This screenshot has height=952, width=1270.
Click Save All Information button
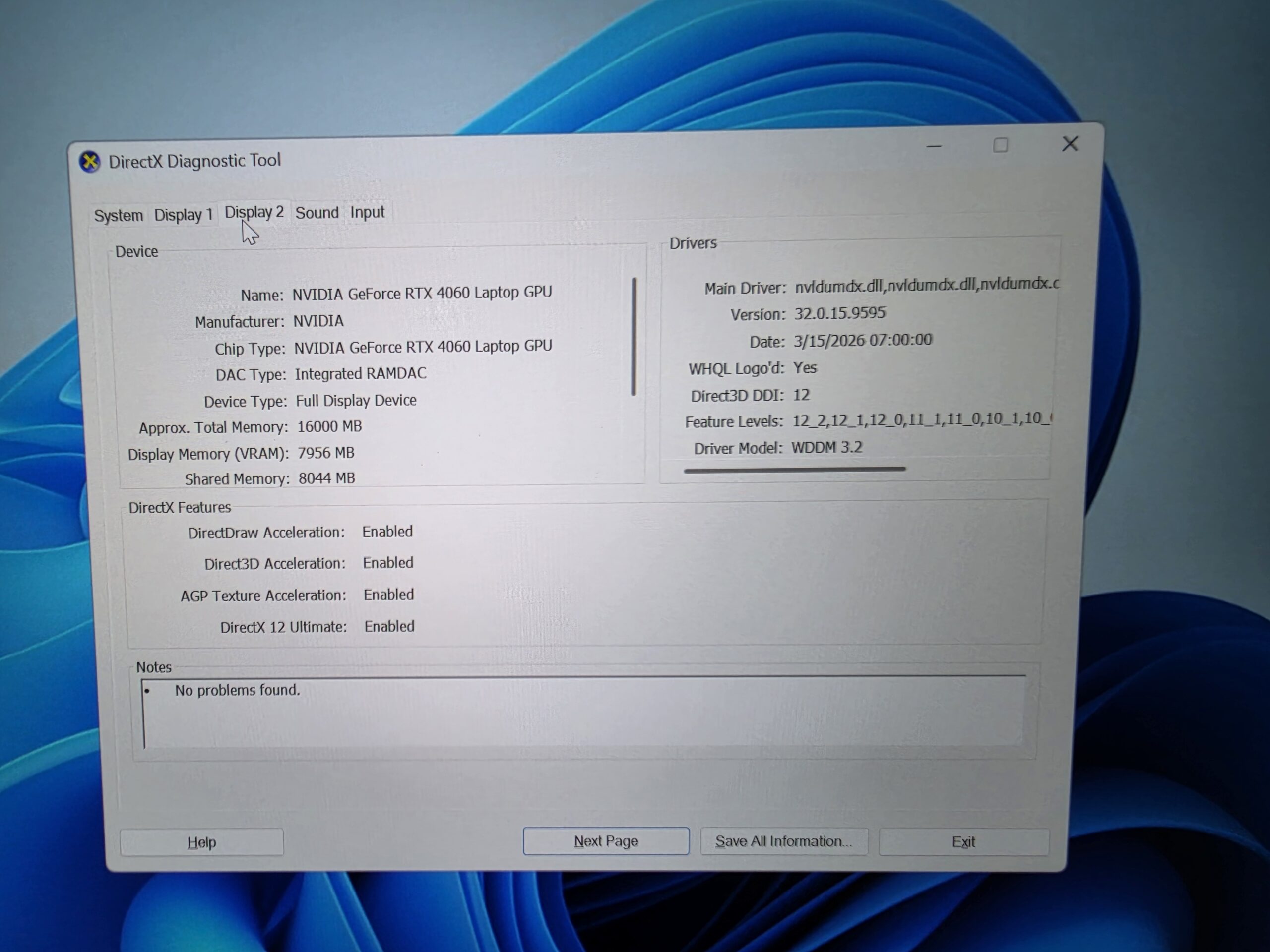(x=784, y=841)
